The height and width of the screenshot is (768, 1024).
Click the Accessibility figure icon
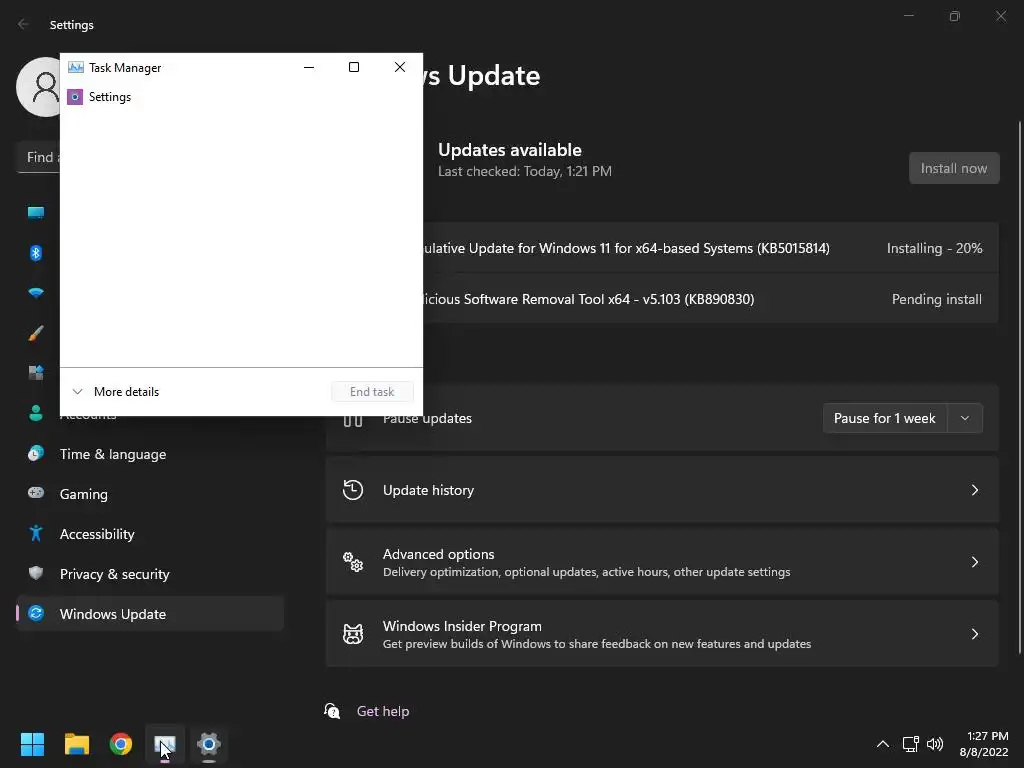(36, 534)
